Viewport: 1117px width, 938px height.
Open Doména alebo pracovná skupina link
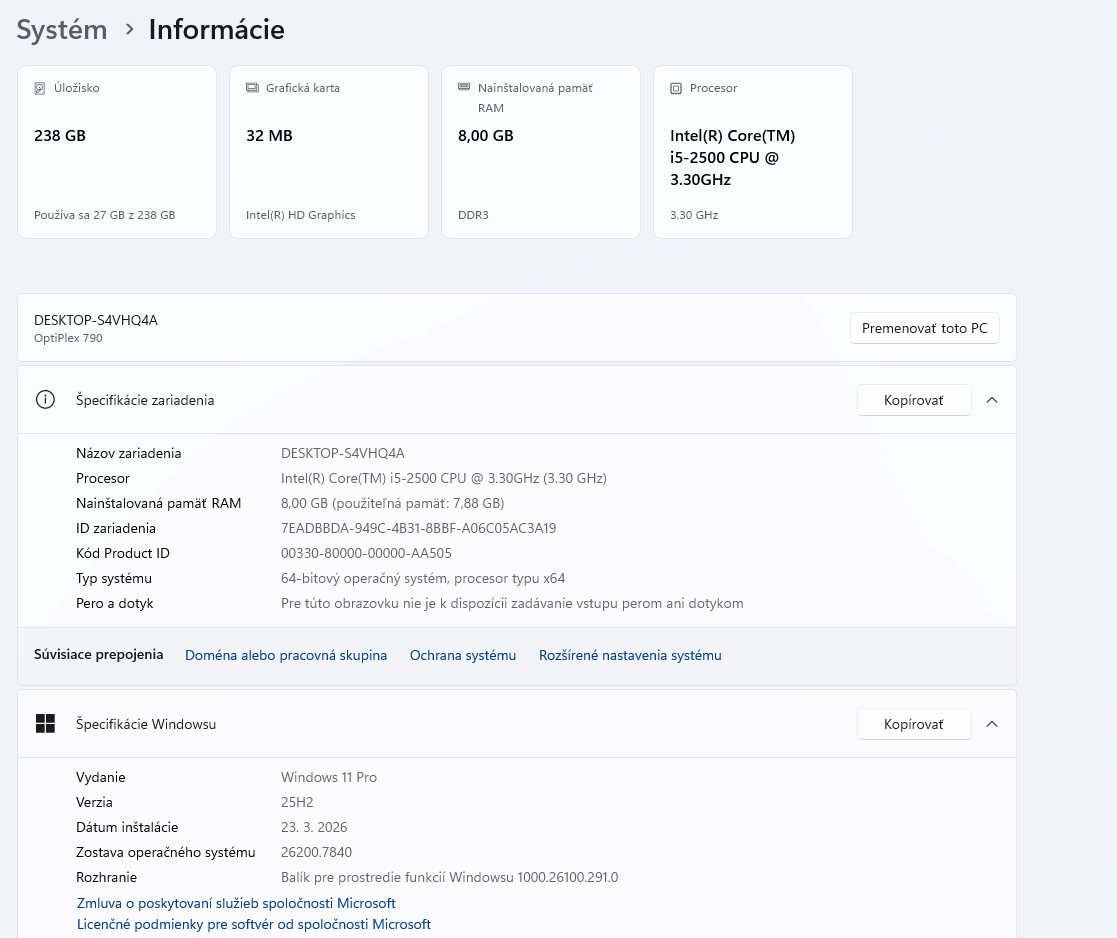[286, 656]
